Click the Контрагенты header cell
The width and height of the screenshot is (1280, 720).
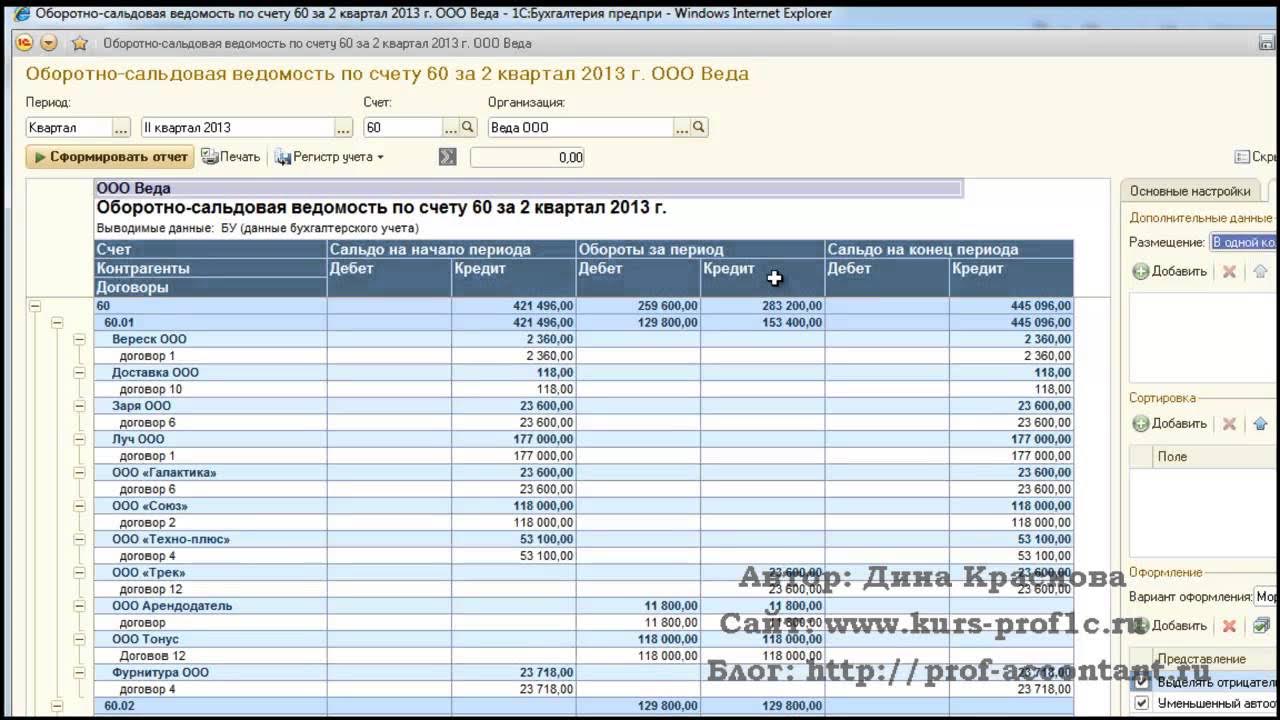coord(211,269)
